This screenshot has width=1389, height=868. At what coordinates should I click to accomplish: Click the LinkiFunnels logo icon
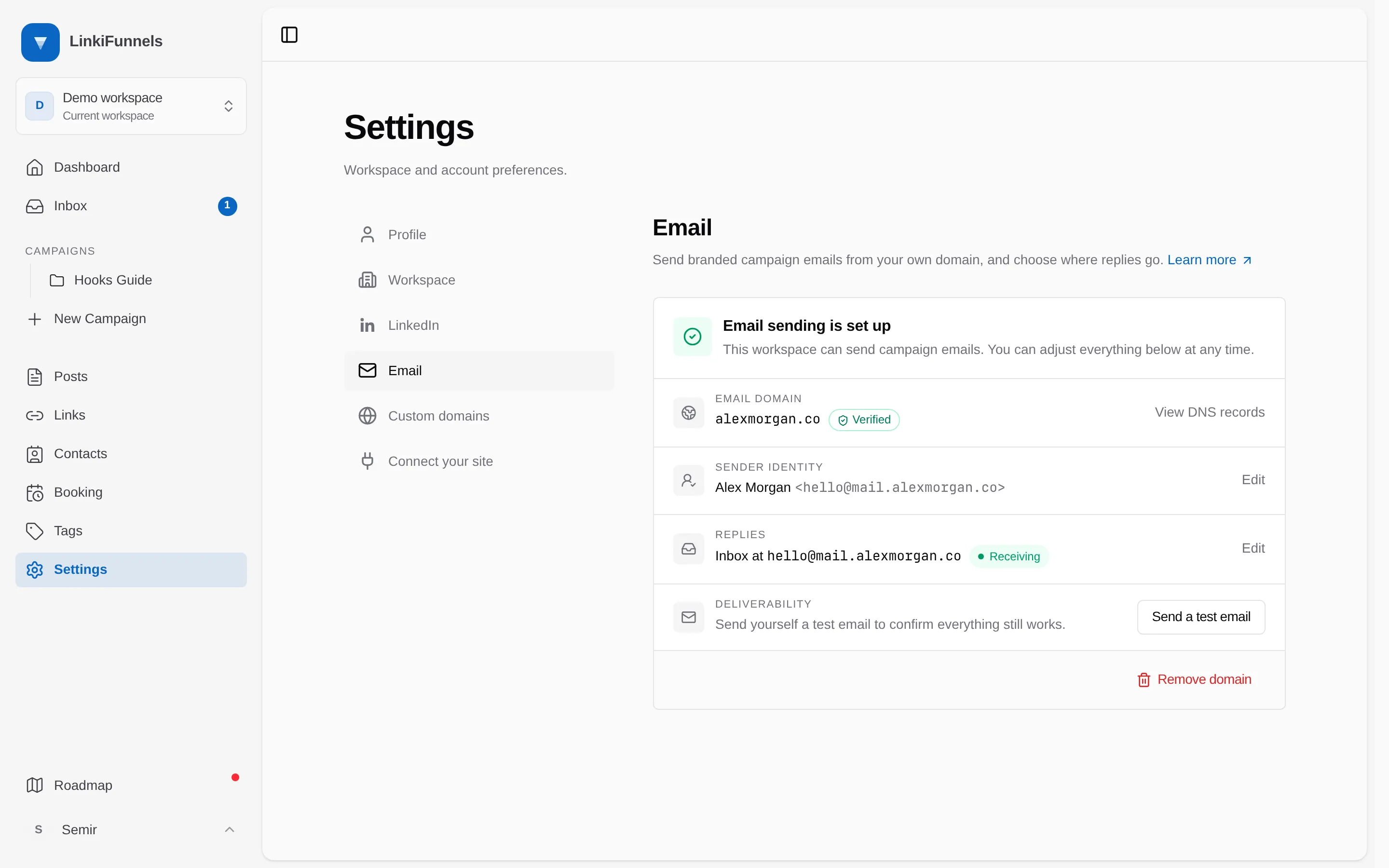pos(40,42)
